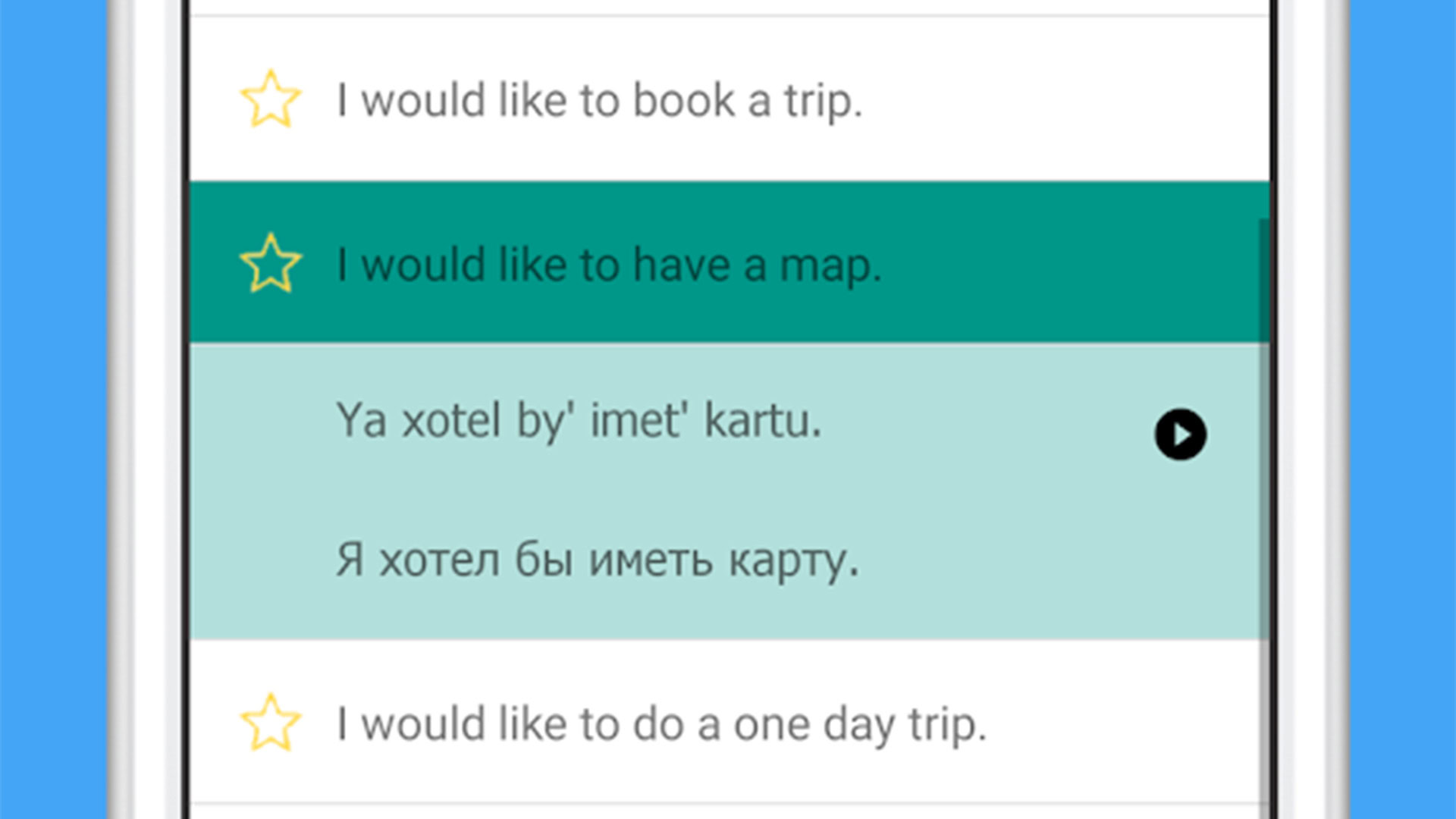Star the "one day trip" phrase
This screenshot has width=1456, height=819.
click(x=270, y=723)
